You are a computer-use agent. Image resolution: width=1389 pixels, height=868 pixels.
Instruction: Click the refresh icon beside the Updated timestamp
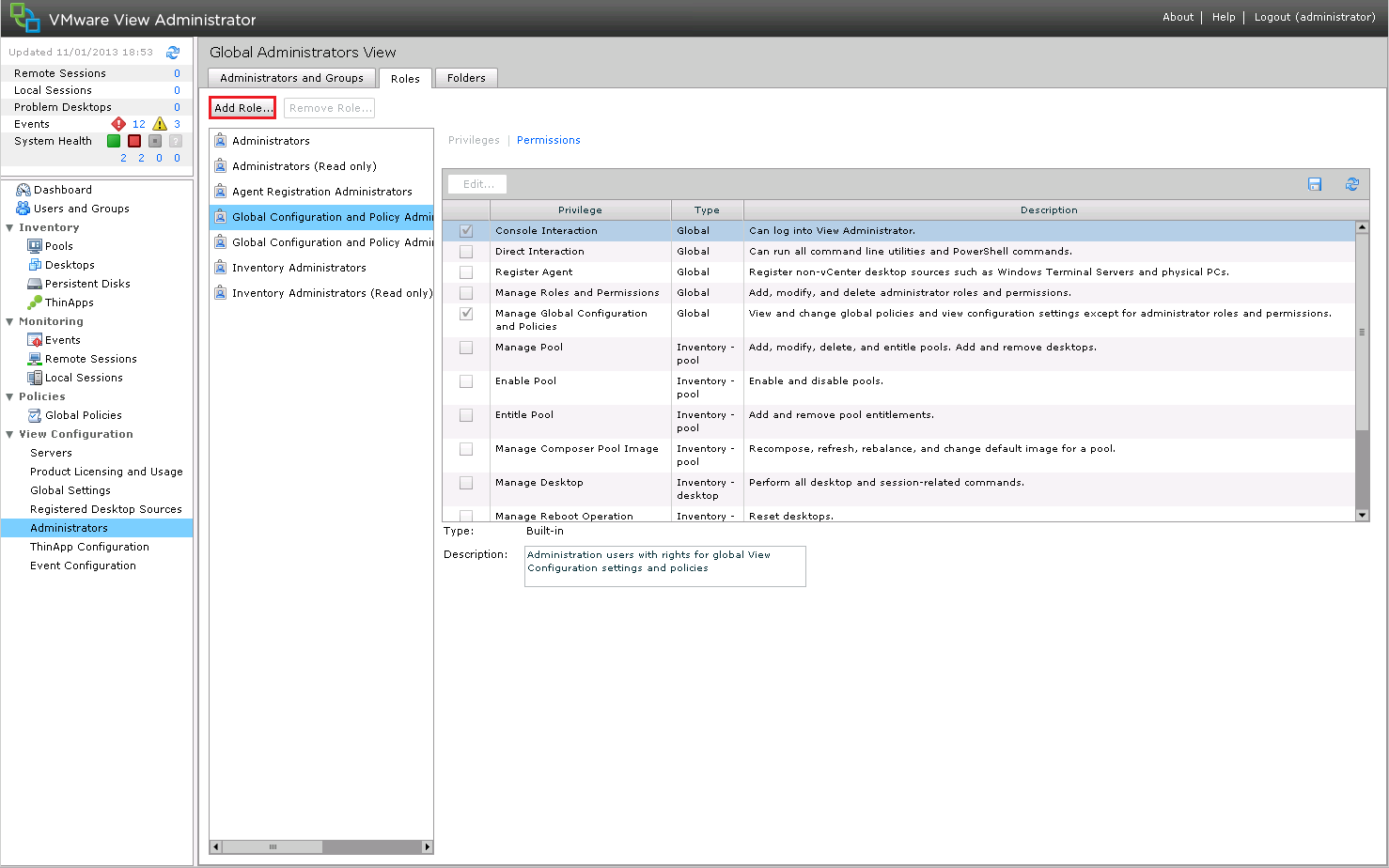click(x=173, y=53)
